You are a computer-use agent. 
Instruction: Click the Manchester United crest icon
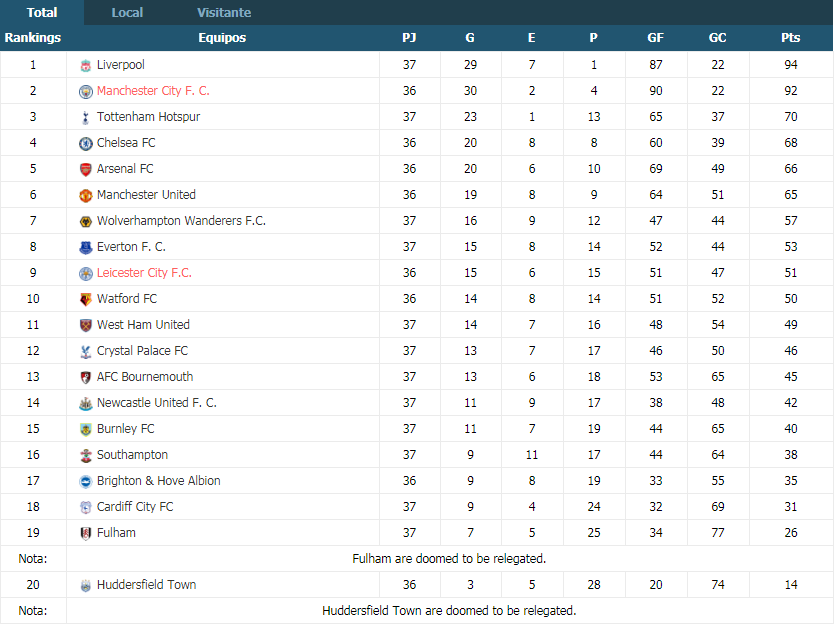tap(85, 196)
